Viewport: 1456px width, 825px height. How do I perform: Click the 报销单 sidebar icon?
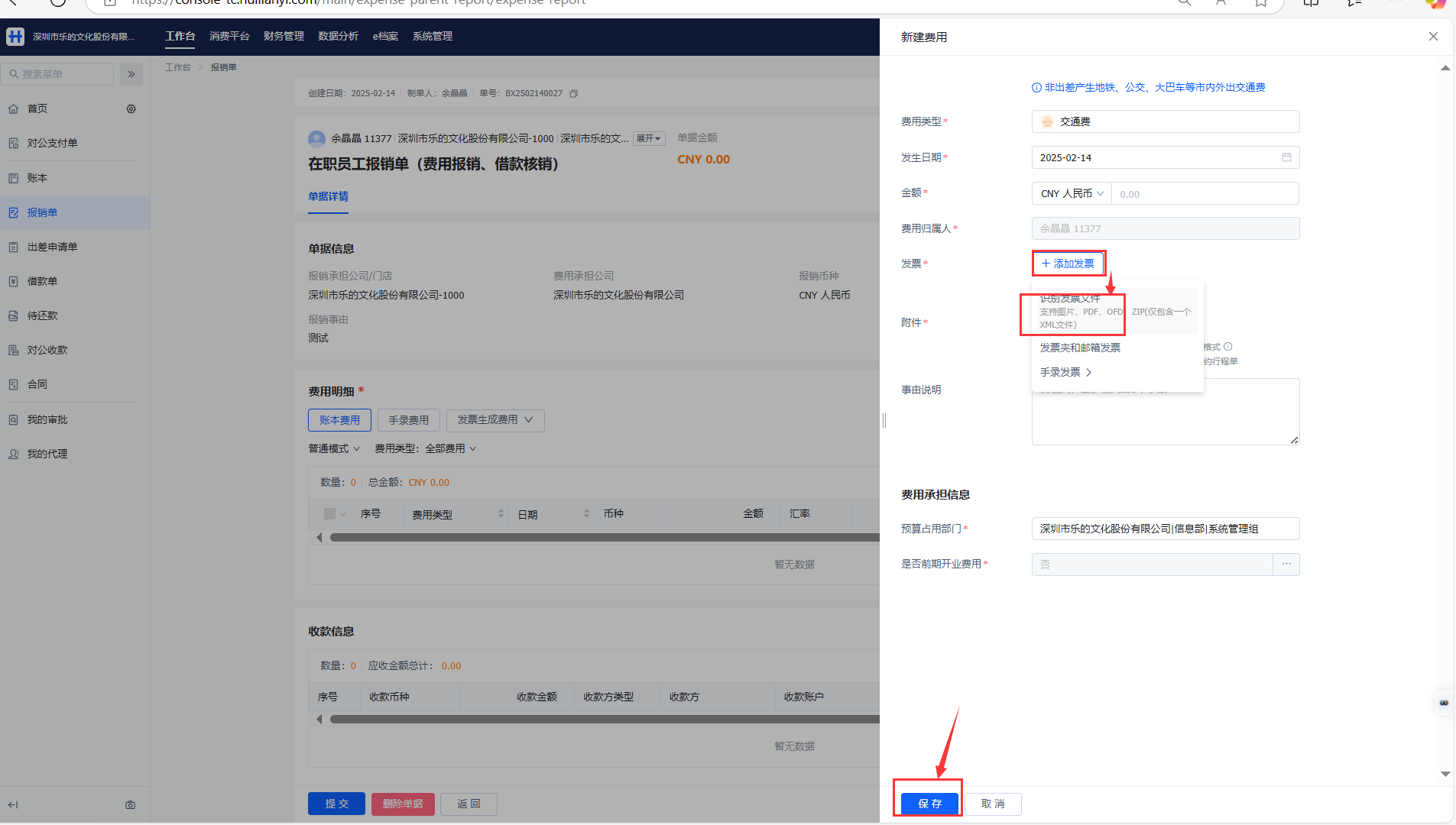(14, 212)
